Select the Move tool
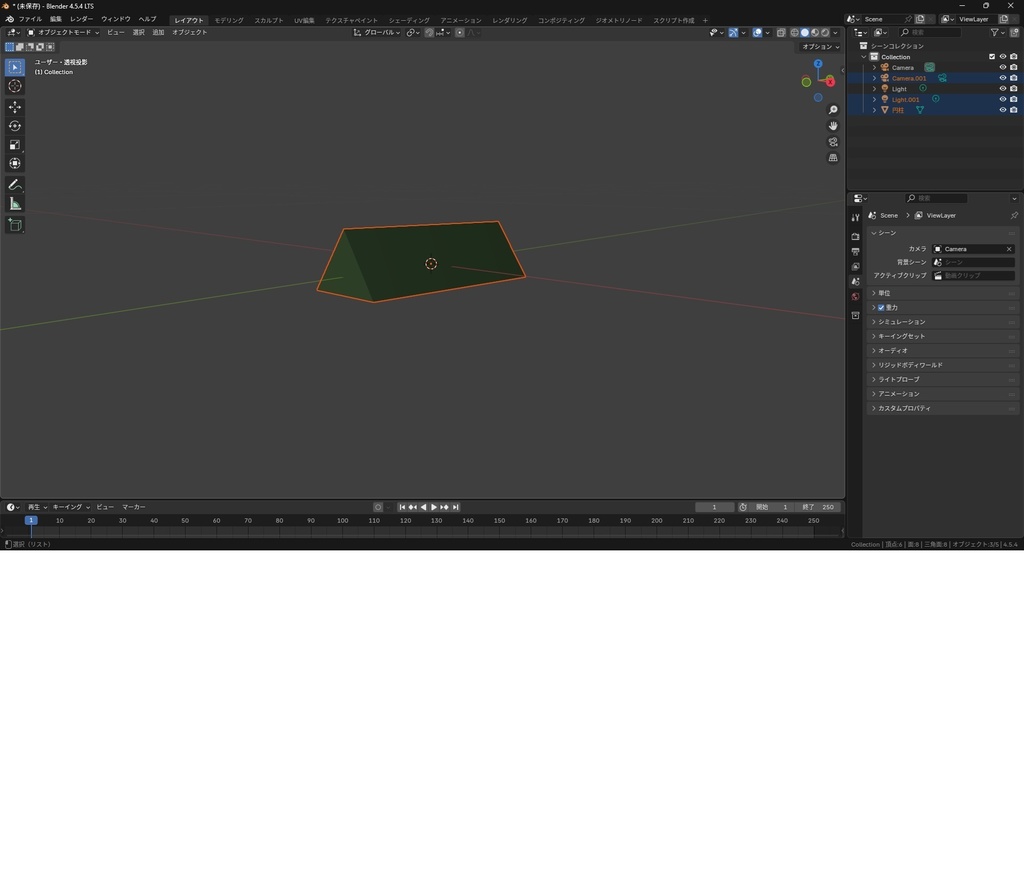 click(15, 107)
